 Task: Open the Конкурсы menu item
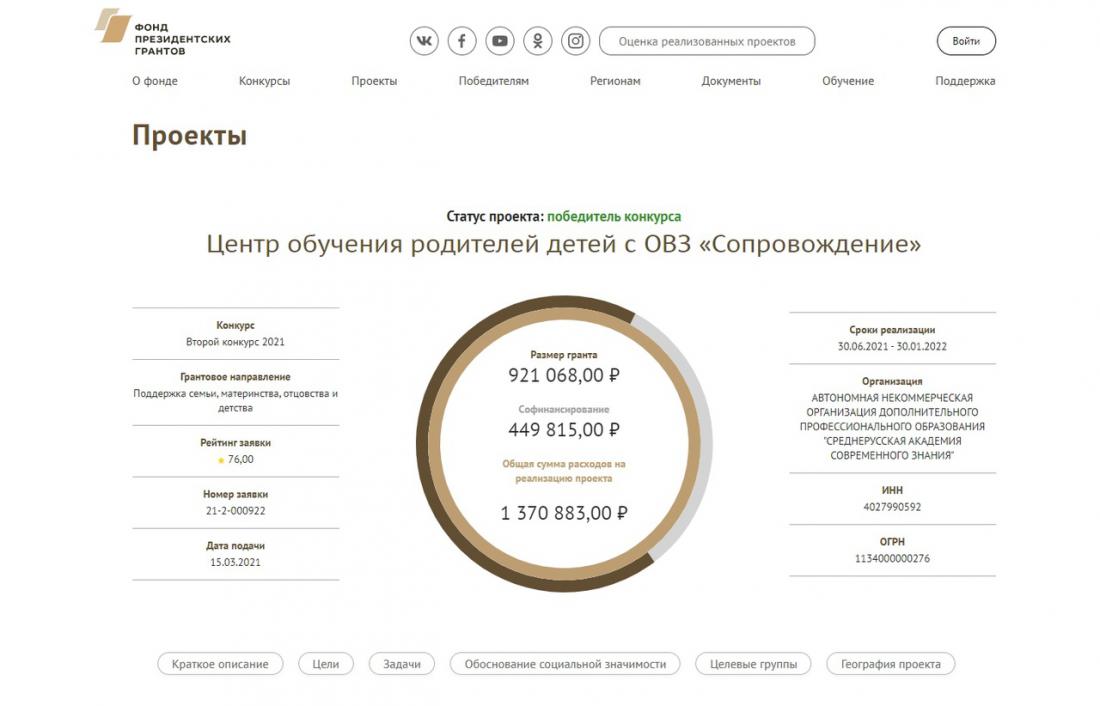[264, 81]
